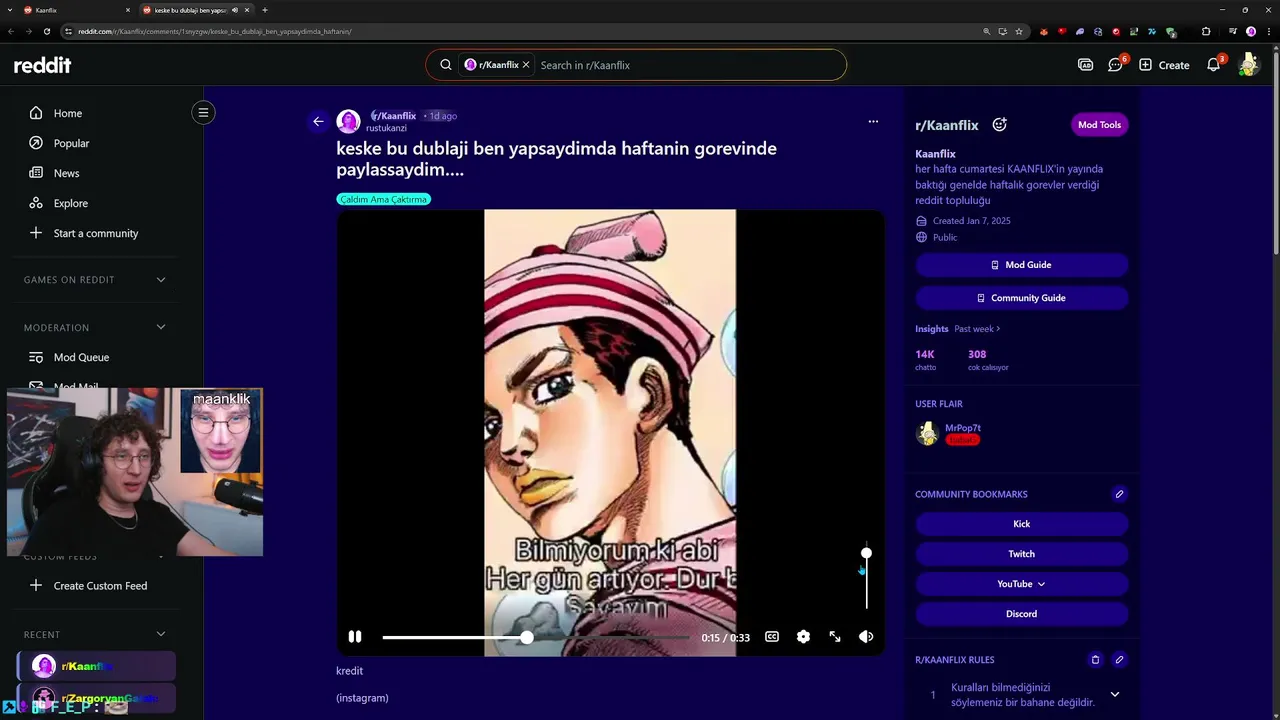Open the post community avatar

[348, 122]
